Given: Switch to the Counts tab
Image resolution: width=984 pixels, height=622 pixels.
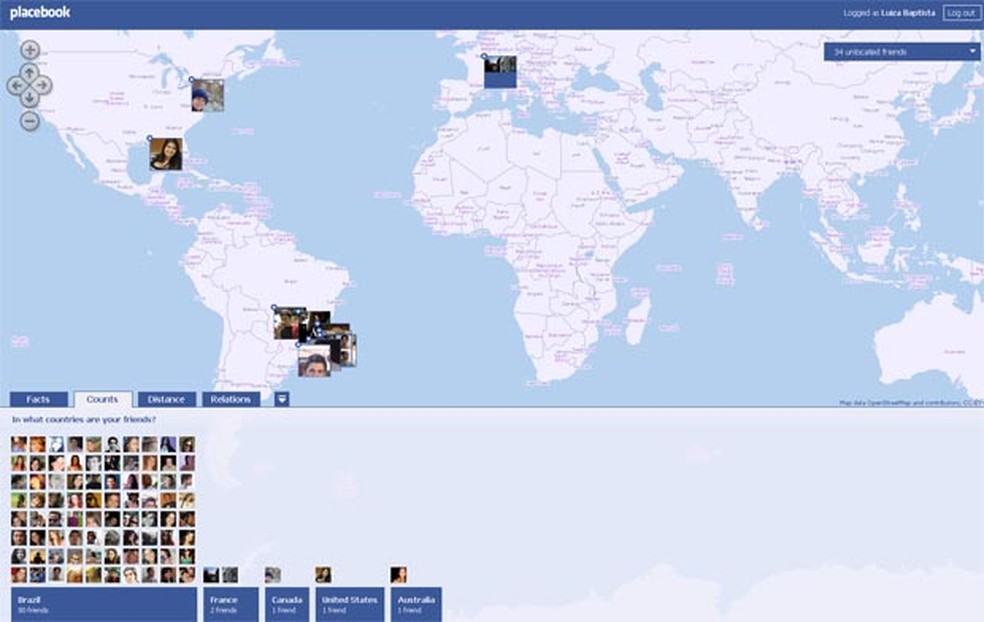Looking at the screenshot, I should tap(102, 398).
